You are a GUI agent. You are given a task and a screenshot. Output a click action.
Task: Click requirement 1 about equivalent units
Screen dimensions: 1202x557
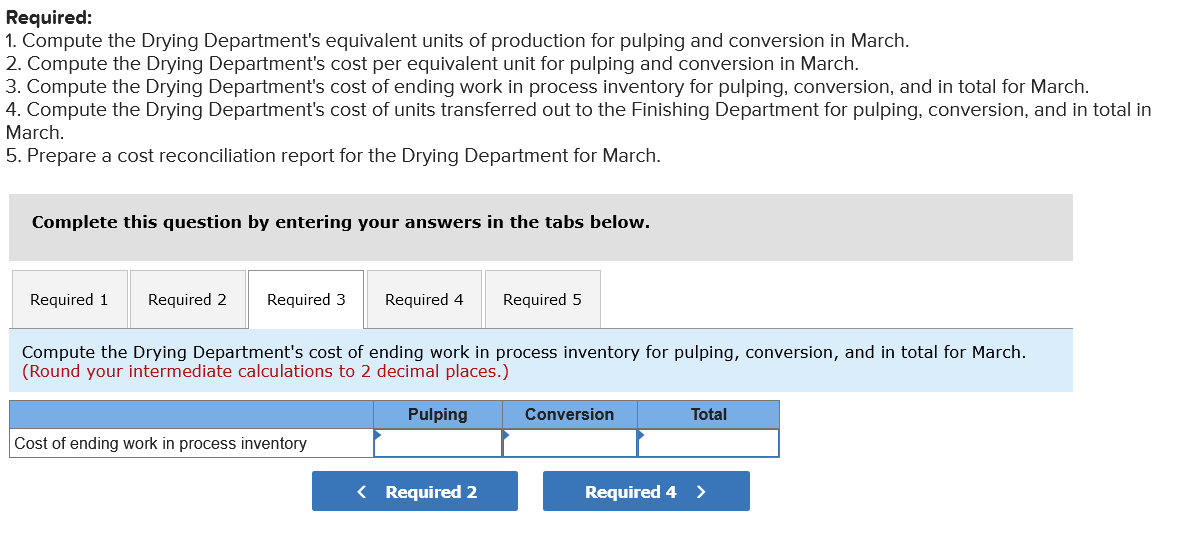[457, 41]
